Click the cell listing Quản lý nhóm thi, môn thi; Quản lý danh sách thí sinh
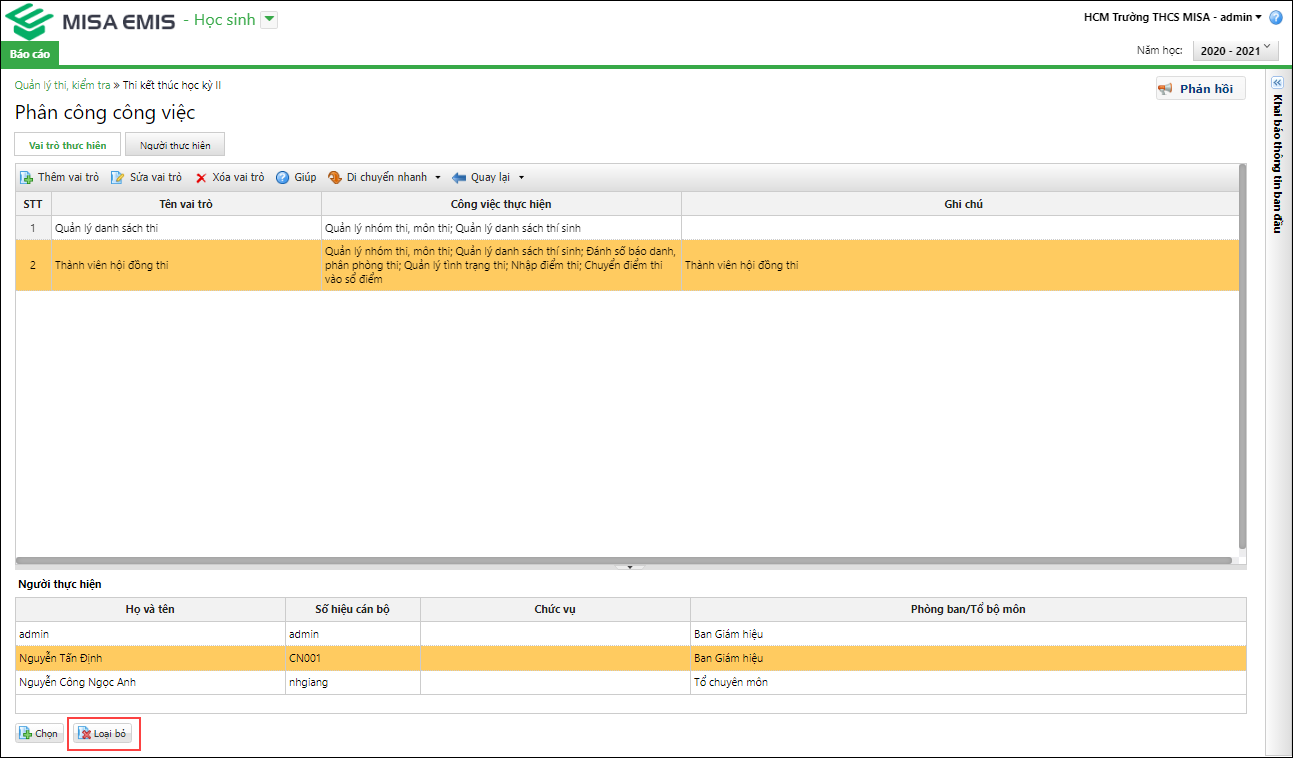The width and height of the screenshot is (1293, 758). 501,228
